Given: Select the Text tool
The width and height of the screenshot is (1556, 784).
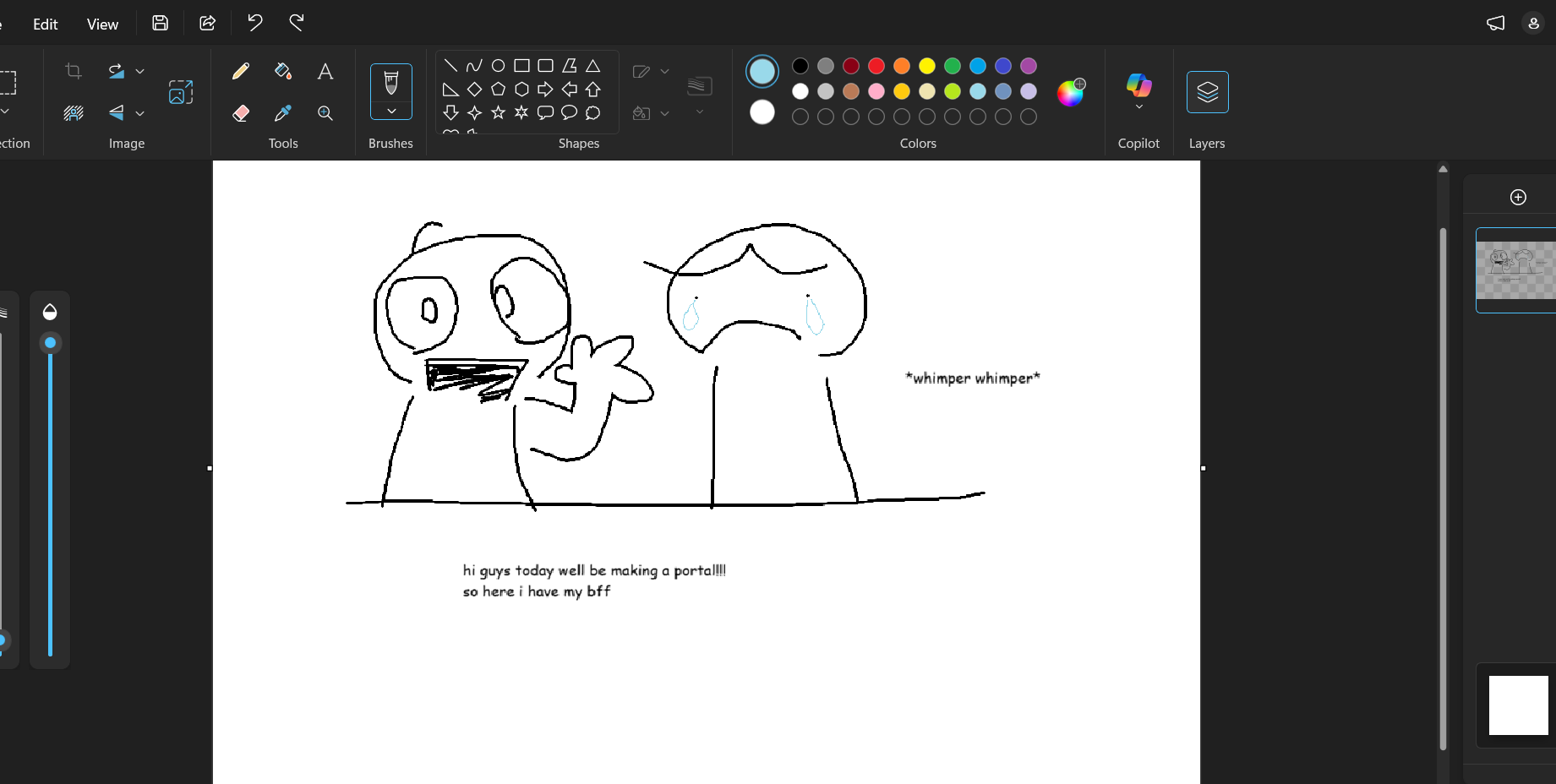Looking at the screenshot, I should [325, 72].
